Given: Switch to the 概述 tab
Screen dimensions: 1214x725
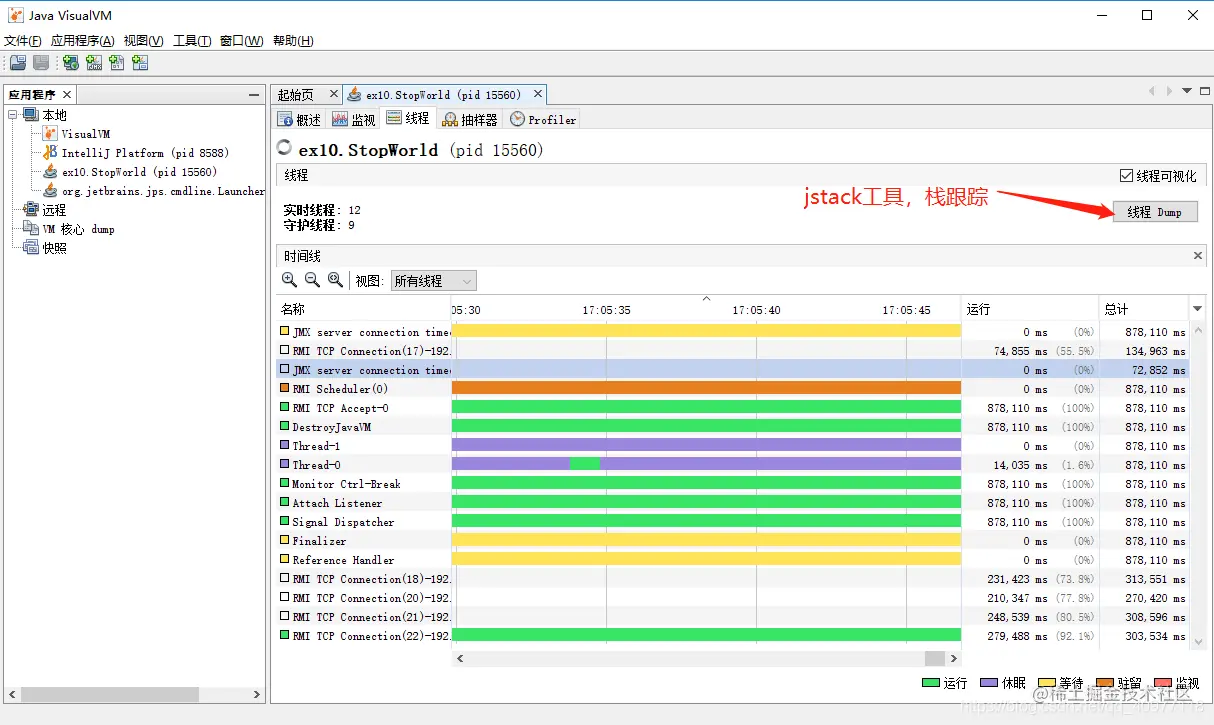Looking at the screenshot, I should (x=299, y=119).
